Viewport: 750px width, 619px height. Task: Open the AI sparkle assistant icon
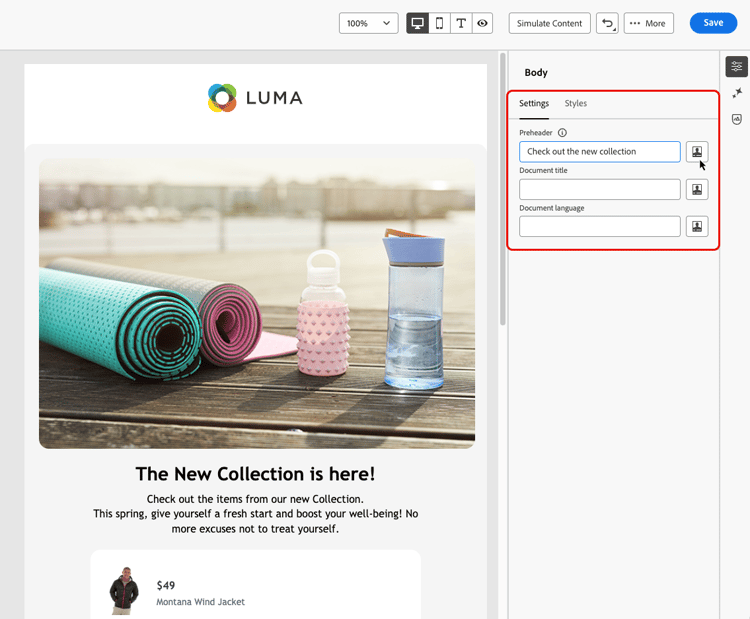click(x=737, y=93)
